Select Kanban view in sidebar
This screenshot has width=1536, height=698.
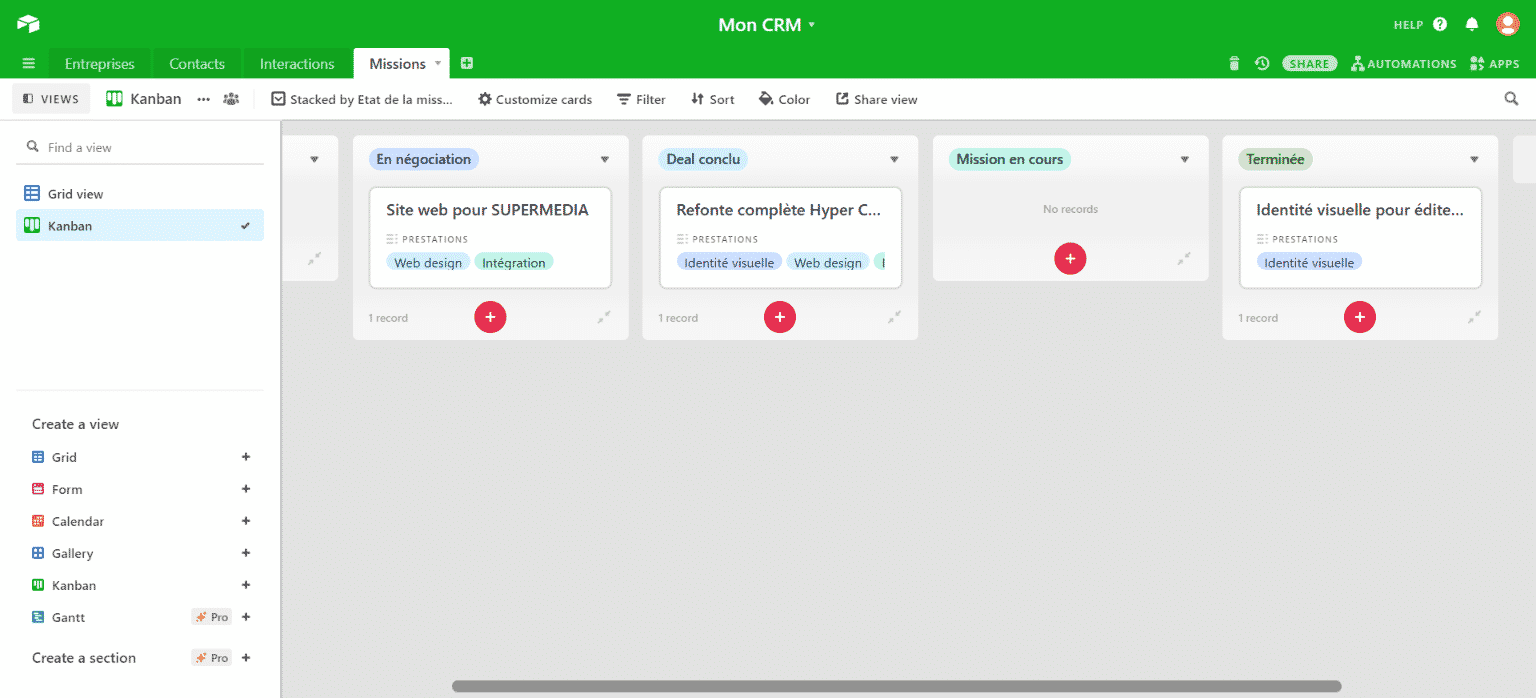140,226
